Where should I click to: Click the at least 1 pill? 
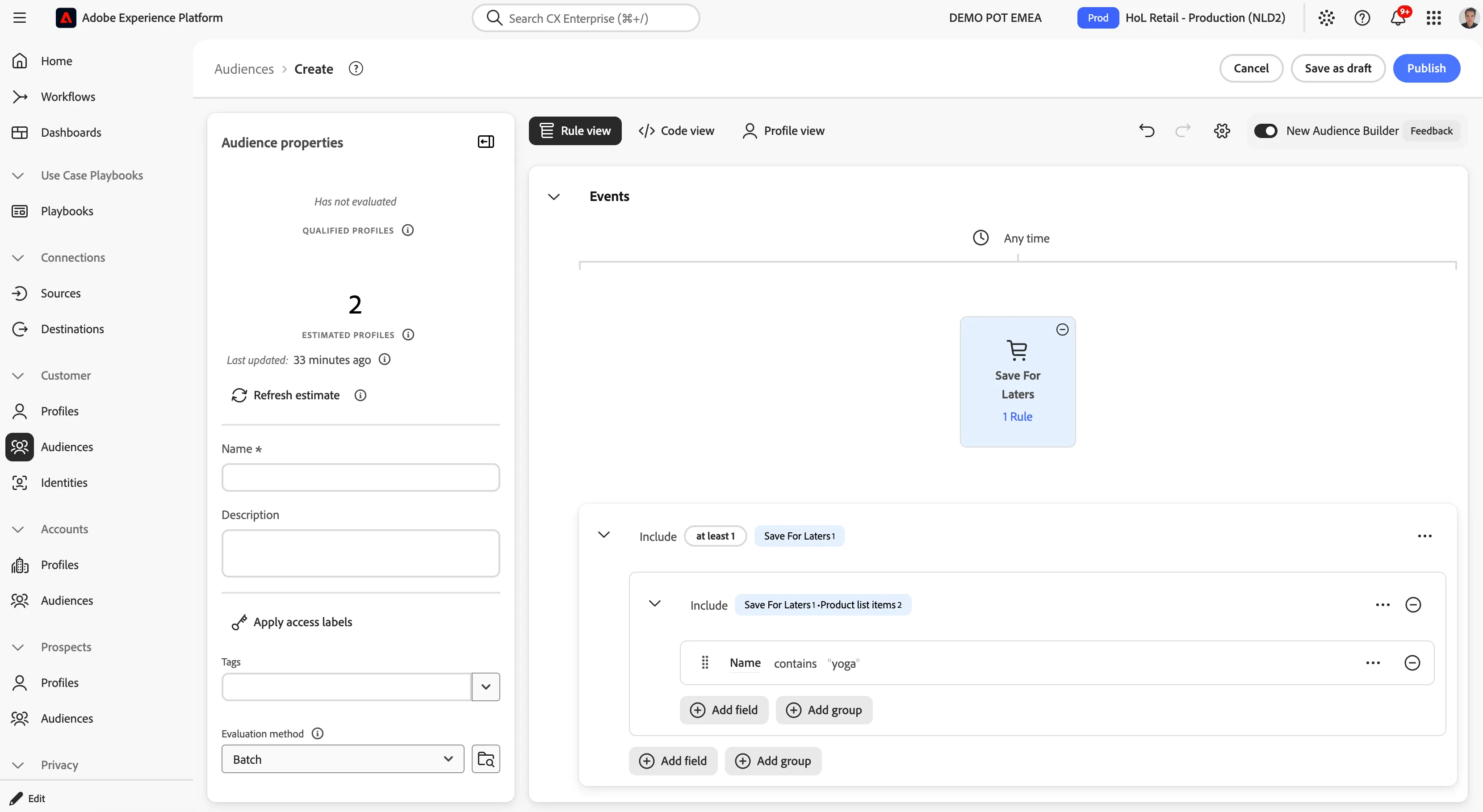pyautogui.click(x=715, y=536)
